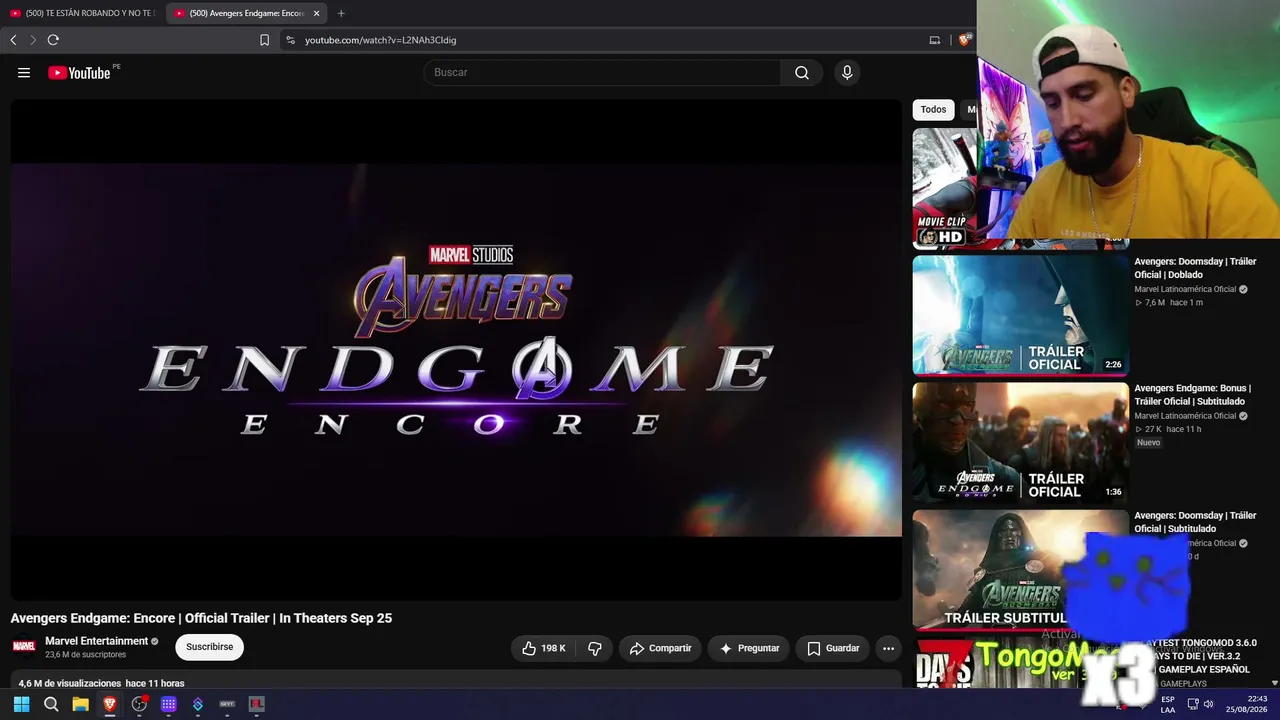Open the Endgame Bonus trailer thumbnail
The height and width of the screenshot is (720, 1280).
(x=1020, y=442)
